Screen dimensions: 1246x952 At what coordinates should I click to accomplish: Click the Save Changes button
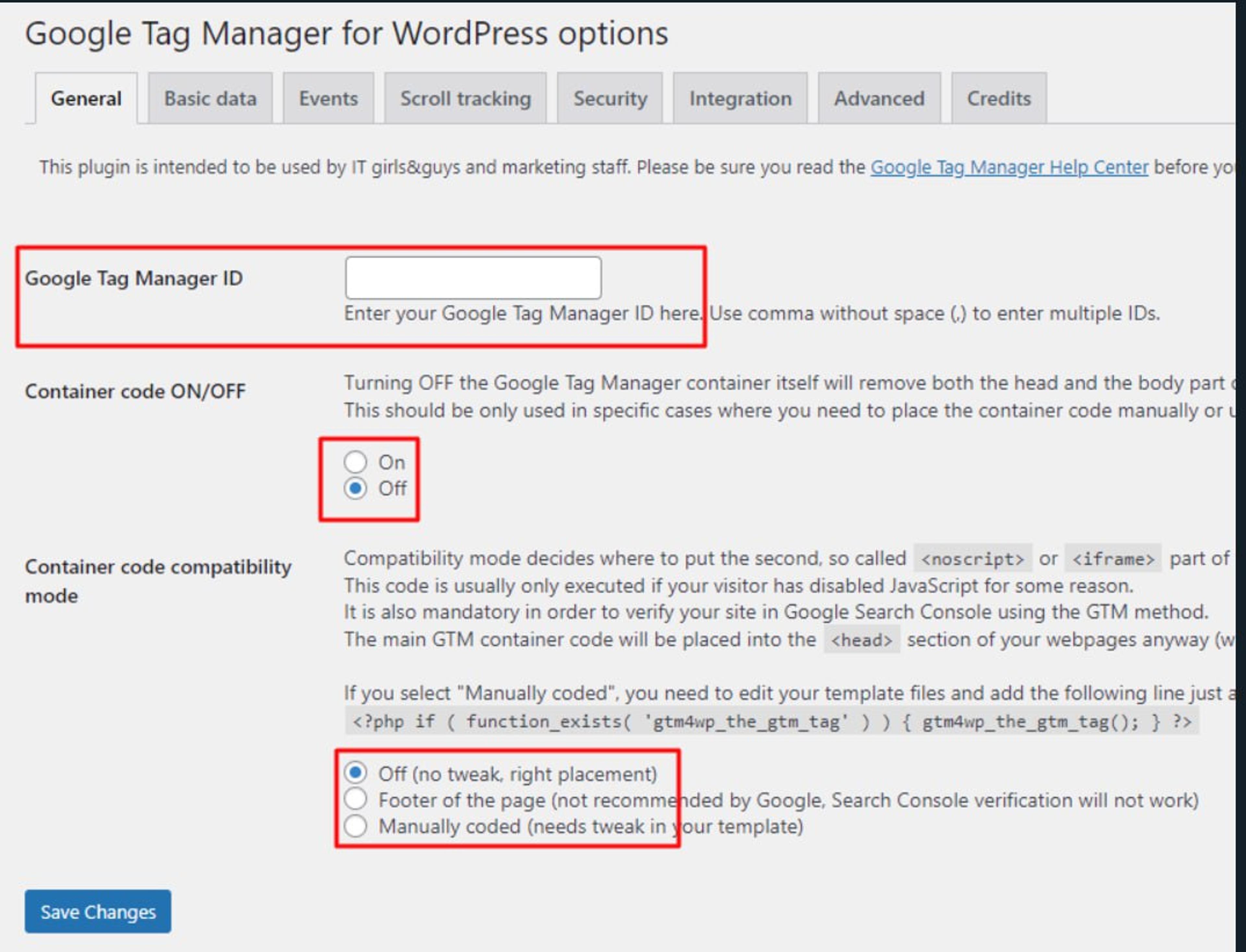pos(97,911)
